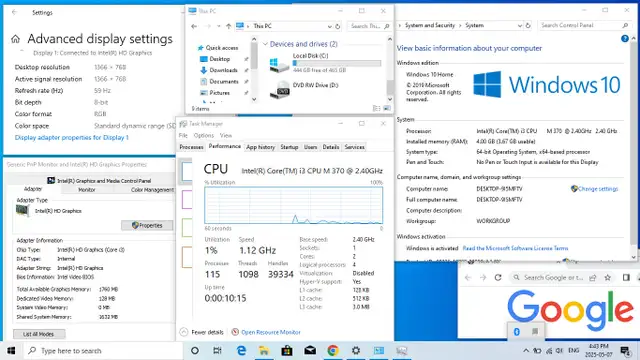This screenshot has height=360, width=640.
Task: Open Control Panel address dropdown arrow
Action: tap(520, 25)
